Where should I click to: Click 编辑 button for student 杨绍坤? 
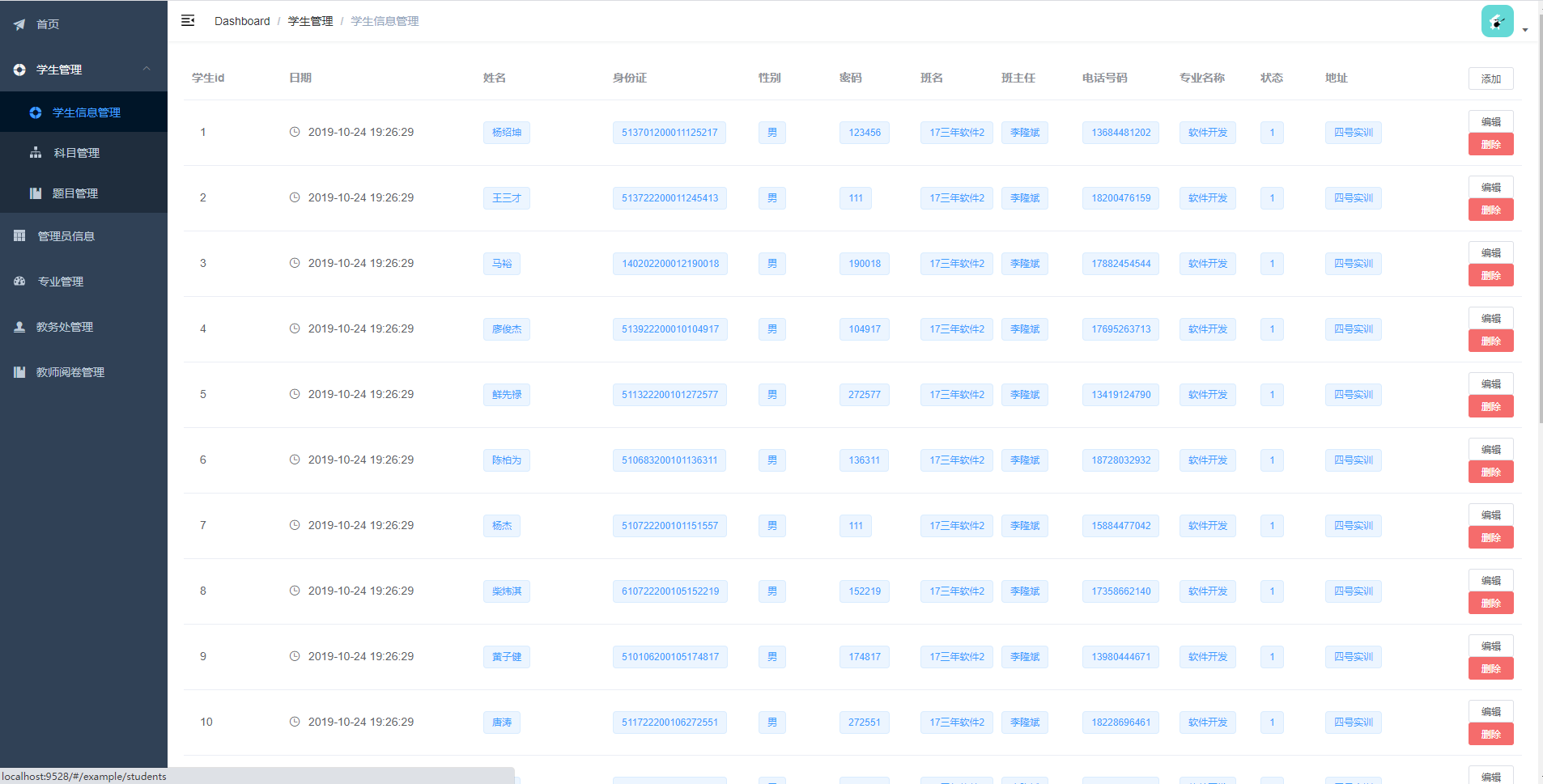click(x=1490, y=121)
